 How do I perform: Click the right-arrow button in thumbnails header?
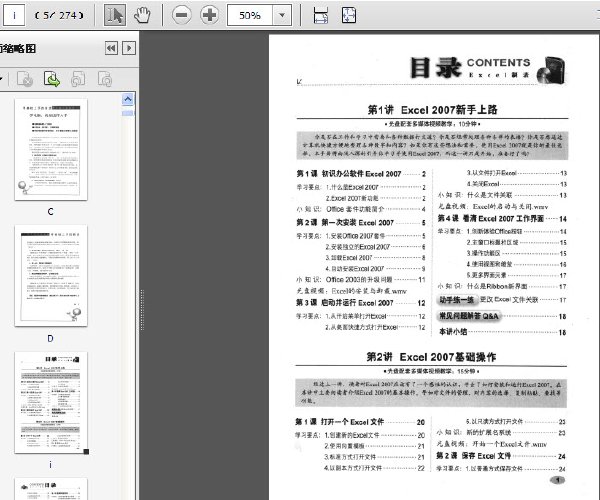click(129, 48)
